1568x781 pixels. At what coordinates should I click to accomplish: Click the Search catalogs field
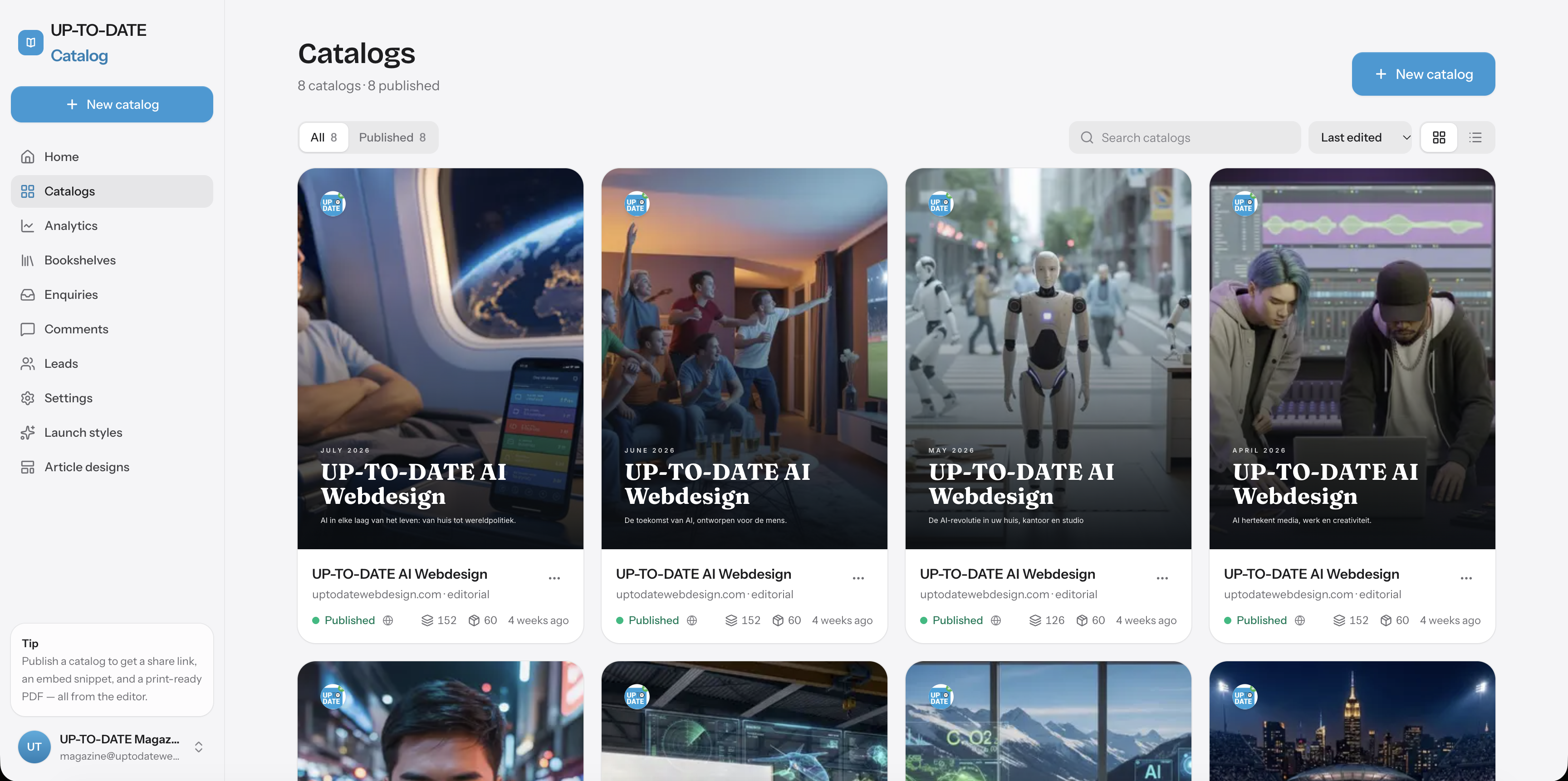1185,138
